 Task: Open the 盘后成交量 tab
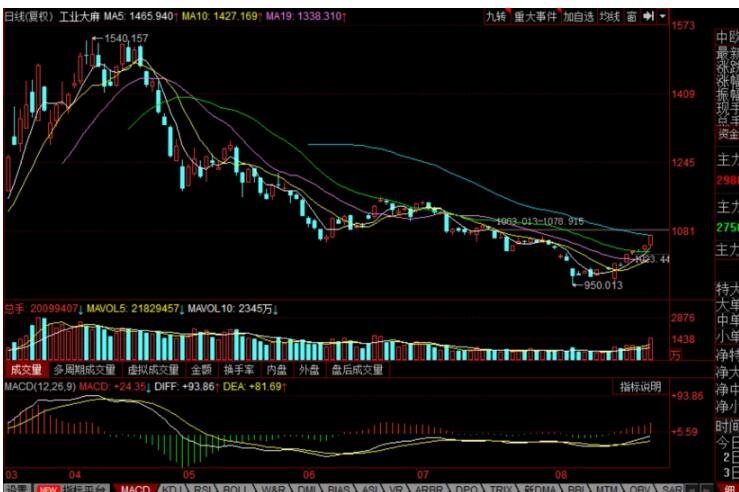357,370
